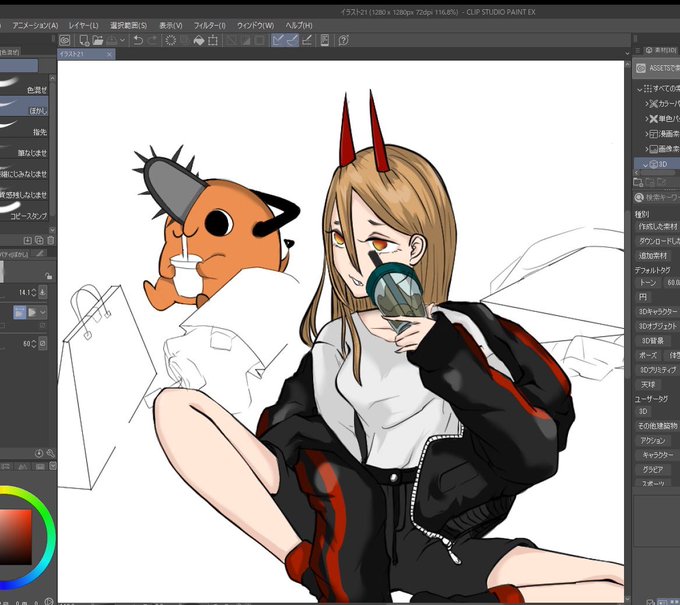Click the Save icon in toolbar
Screen dimensions: 680x605
click(112, 40)
